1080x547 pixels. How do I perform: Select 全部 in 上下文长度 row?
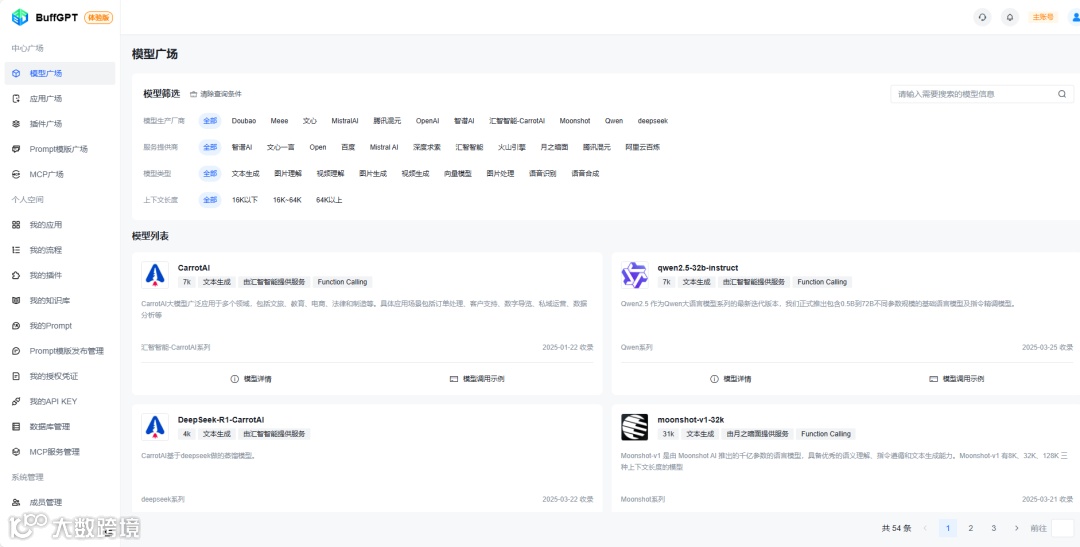(x=210, y=200)
